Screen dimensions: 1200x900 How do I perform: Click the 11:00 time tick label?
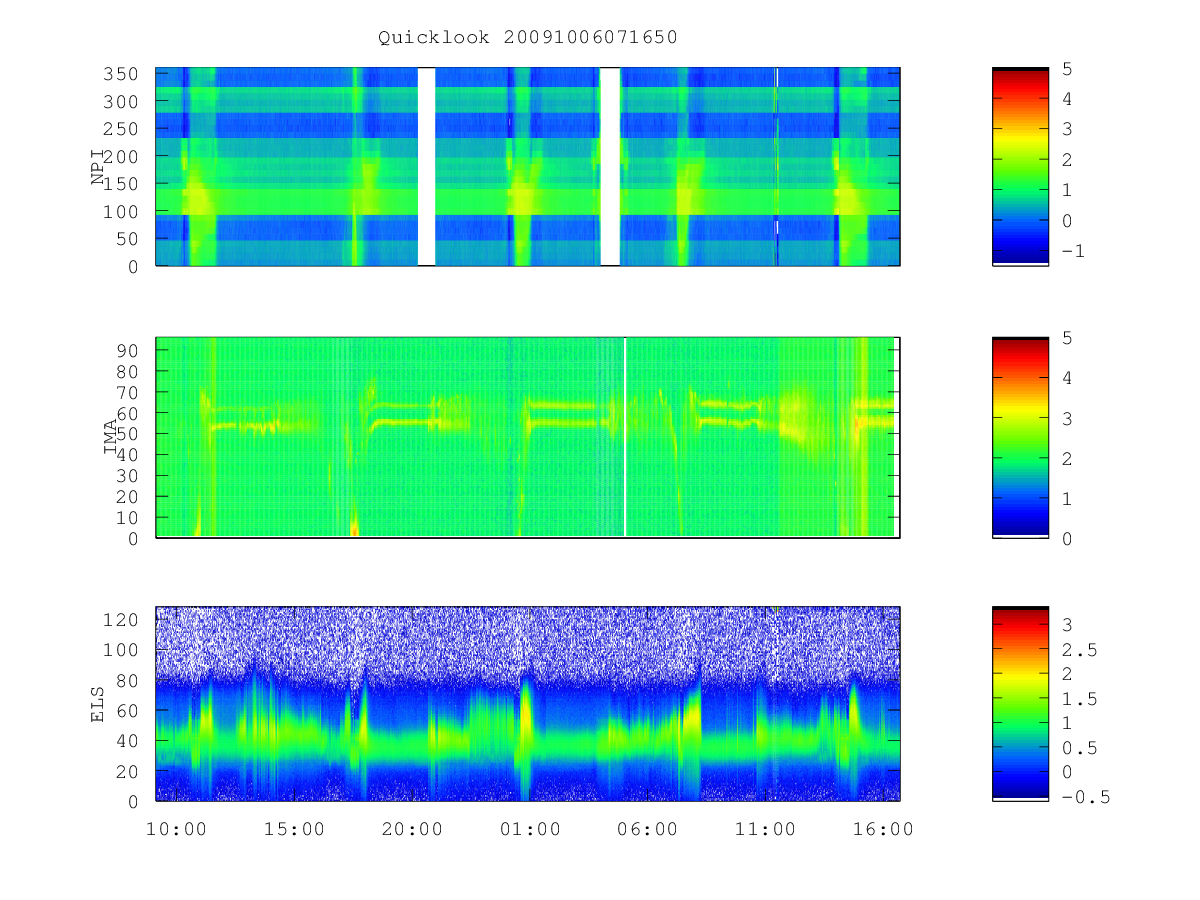(x=765, y=829)
